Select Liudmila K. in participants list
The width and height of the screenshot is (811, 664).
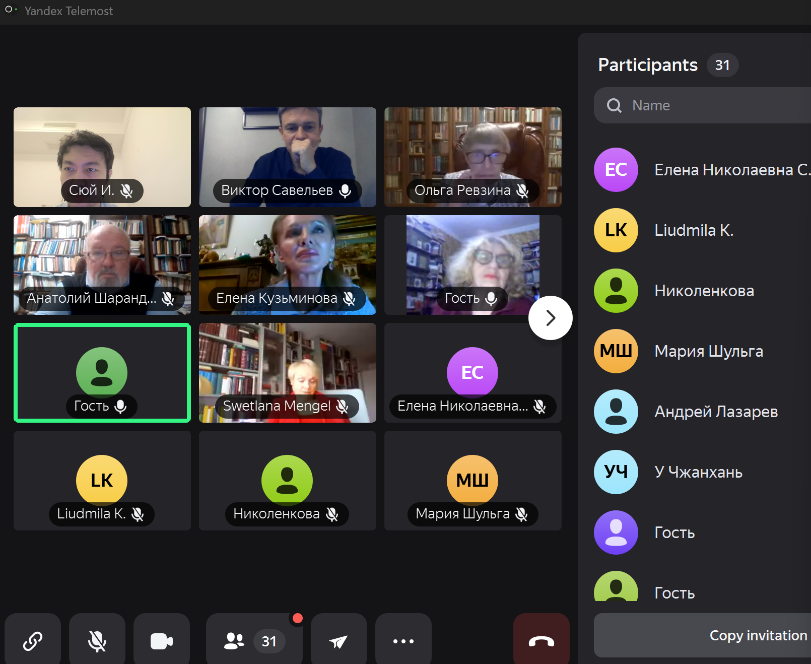[x=694, y=230]
